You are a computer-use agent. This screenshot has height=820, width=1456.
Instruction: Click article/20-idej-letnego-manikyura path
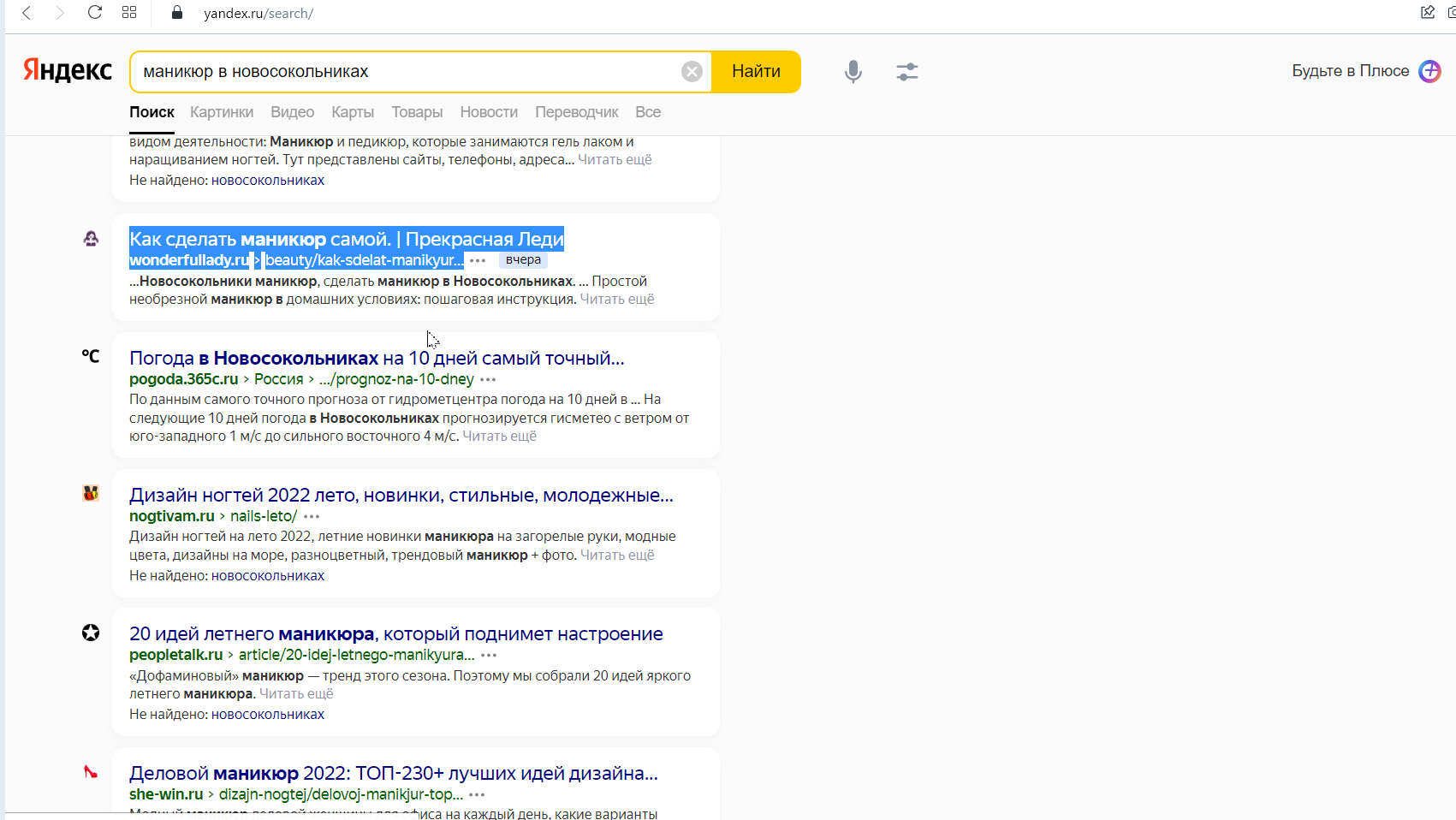tap(357, 655)
